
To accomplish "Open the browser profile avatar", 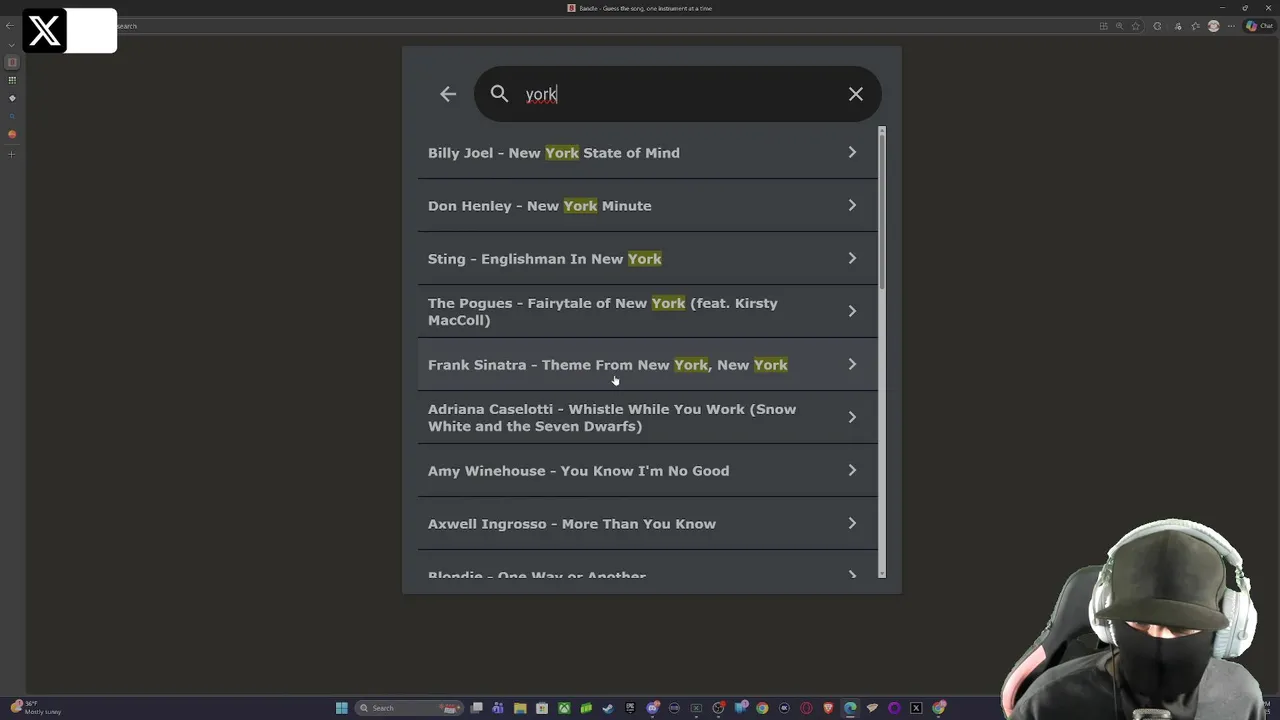I will pyautogui.click(x=1214, y=26).
